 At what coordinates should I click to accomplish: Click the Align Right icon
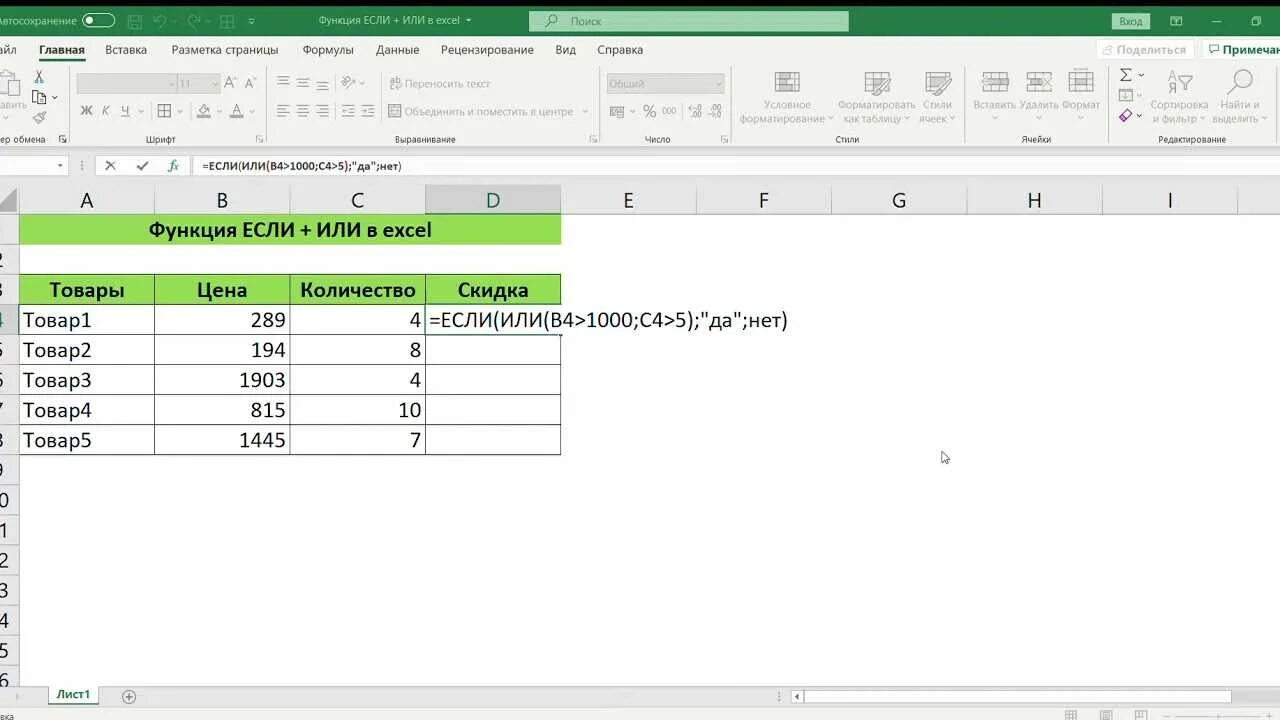[324, 111]
